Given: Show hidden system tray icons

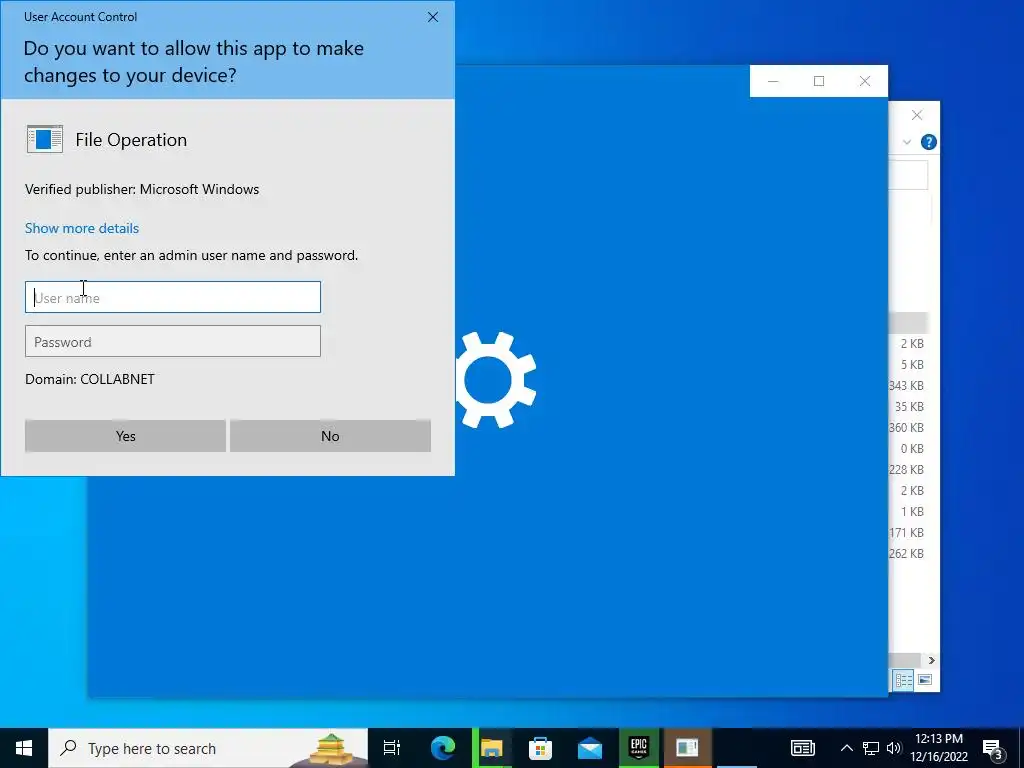Looking at the screenshot, I should pyautogui.click(x=846, y=748).
